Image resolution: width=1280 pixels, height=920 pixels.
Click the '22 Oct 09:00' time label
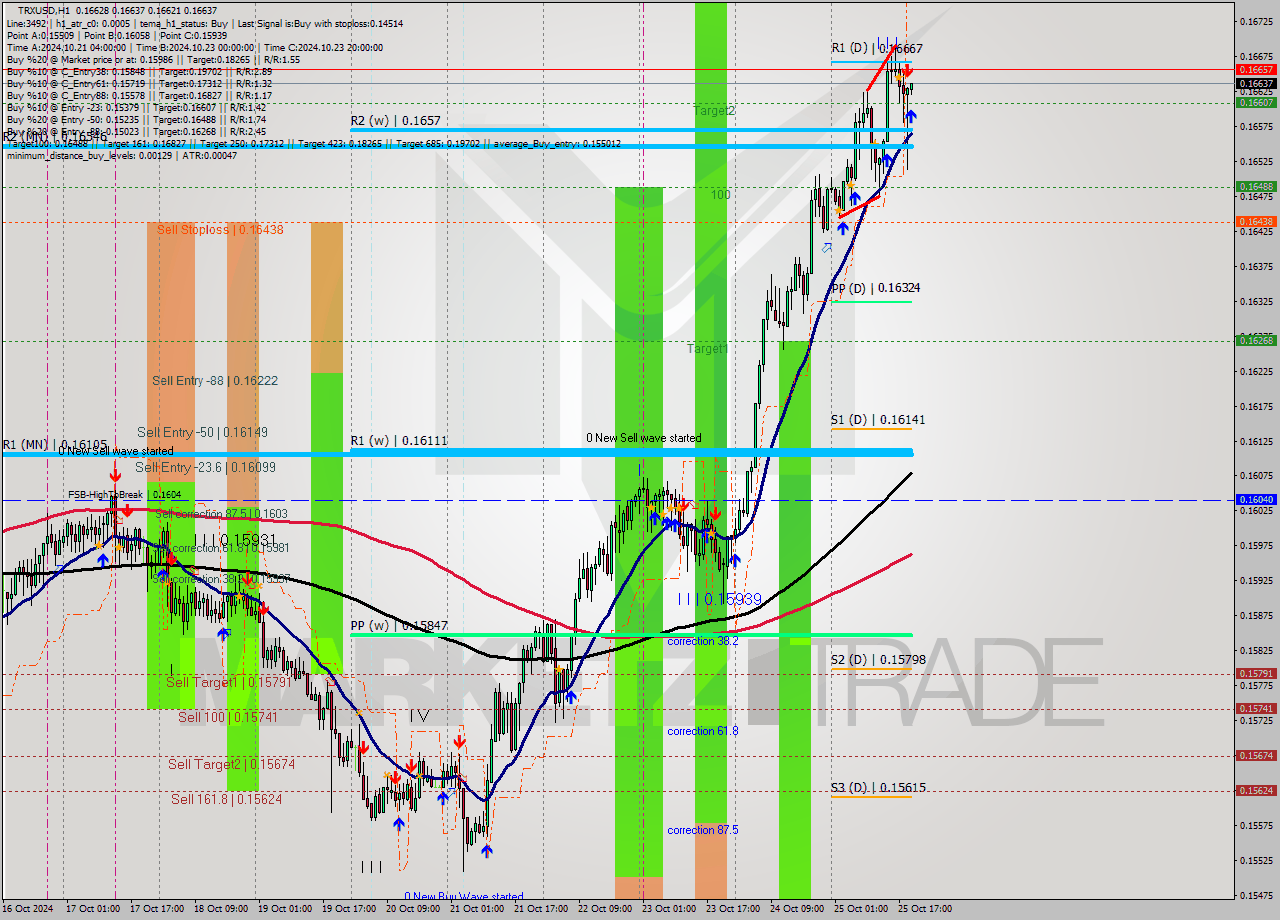coord(603,909)
